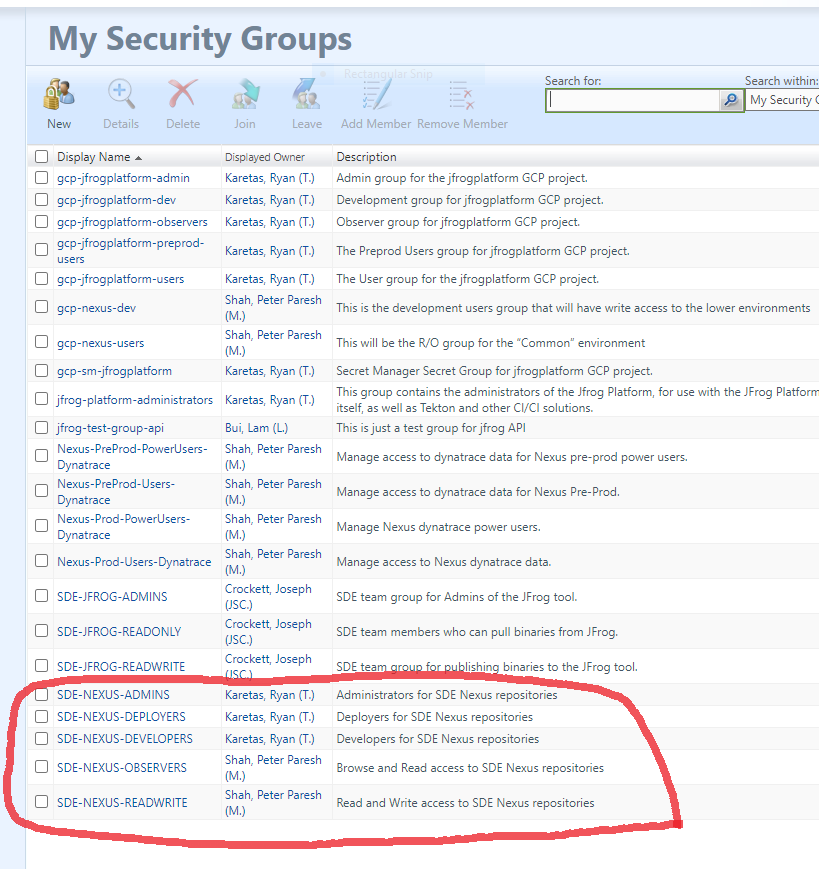The height and width of the screenshot is (869, 819).
Task: Click description 'Manage Nexus dynatrace power users.'
Action: point(438,527)
